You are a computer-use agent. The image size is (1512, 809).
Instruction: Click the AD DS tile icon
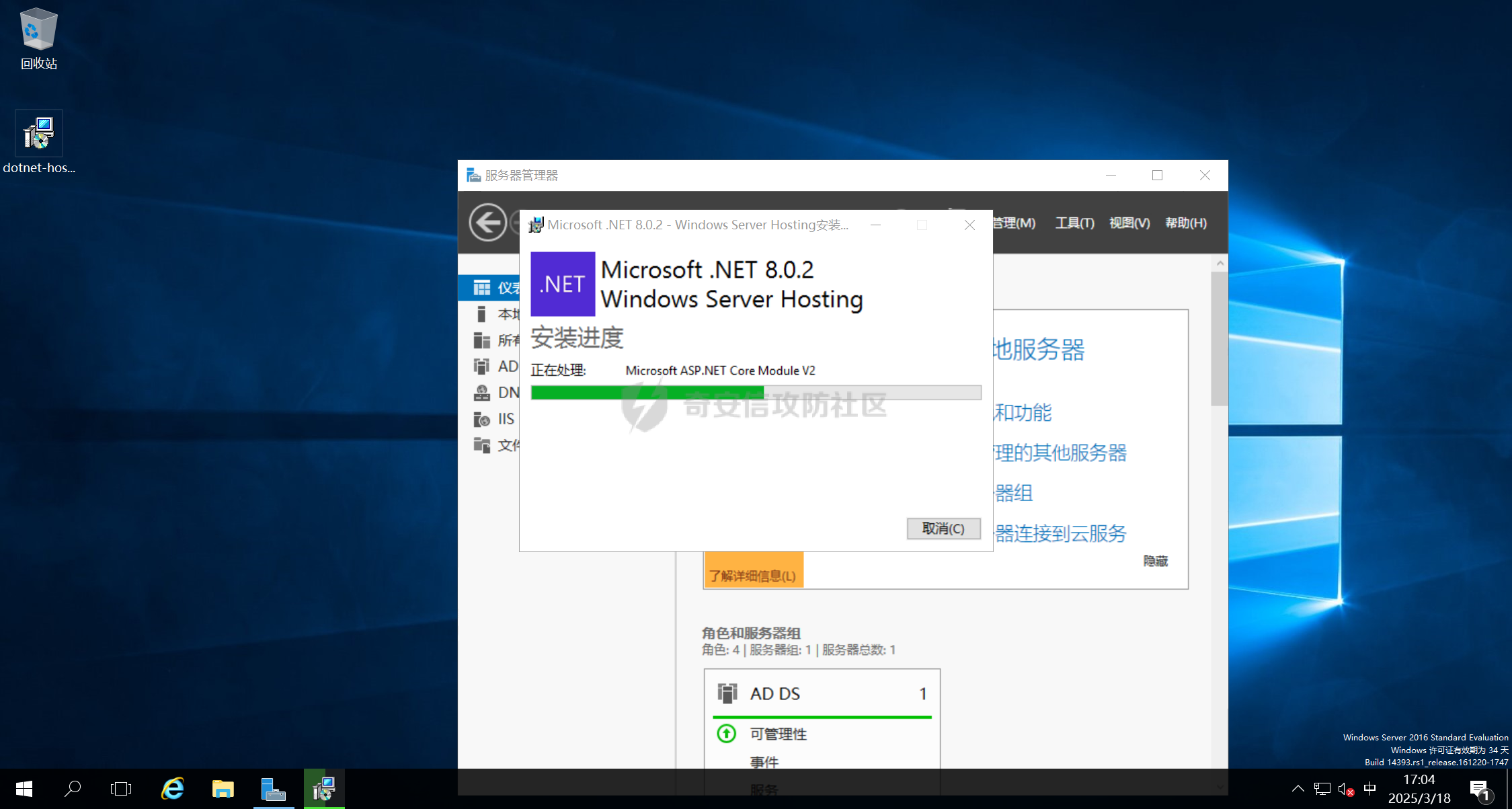727,693
